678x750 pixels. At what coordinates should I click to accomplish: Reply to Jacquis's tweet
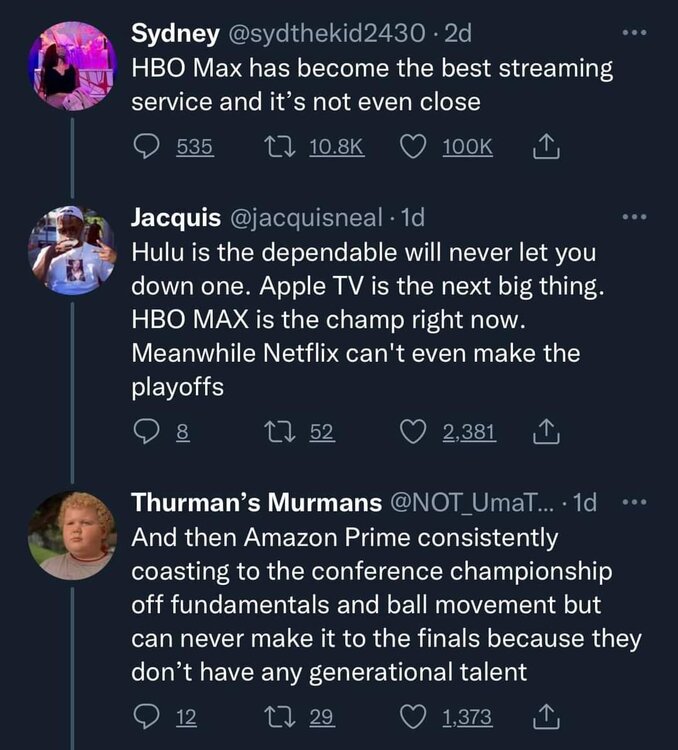click(x=146, y=431)
